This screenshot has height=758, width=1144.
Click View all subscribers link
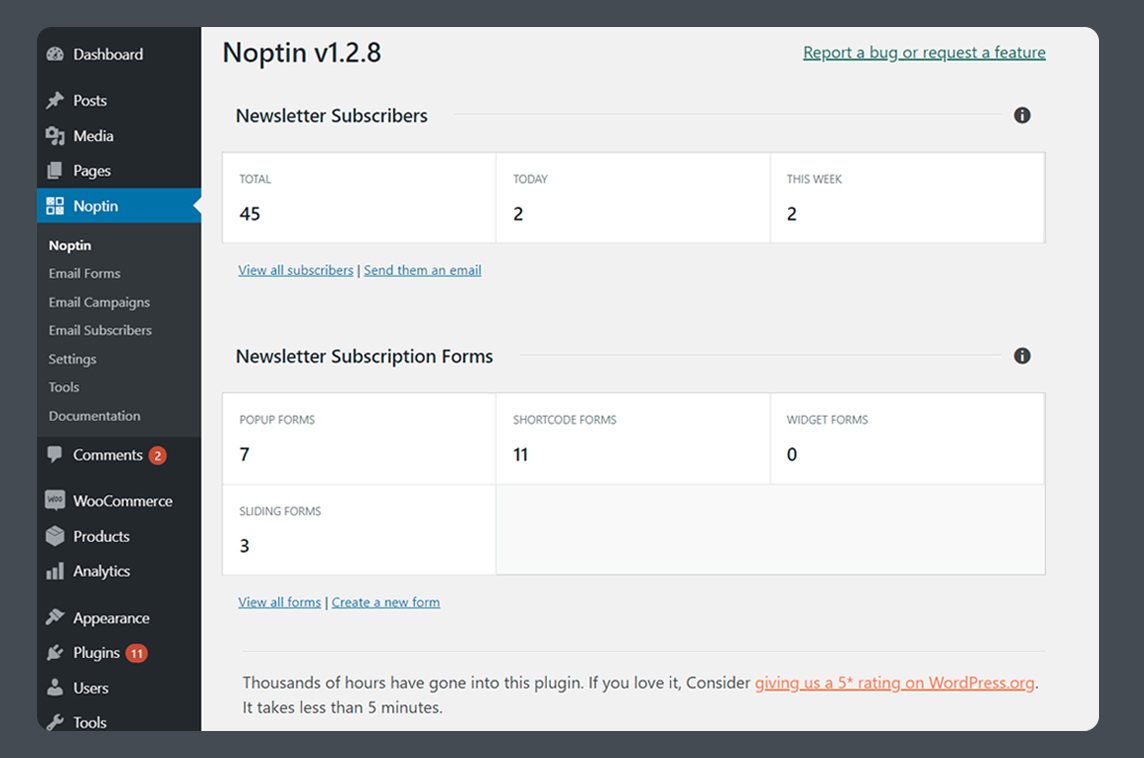[x=295, y=270]
